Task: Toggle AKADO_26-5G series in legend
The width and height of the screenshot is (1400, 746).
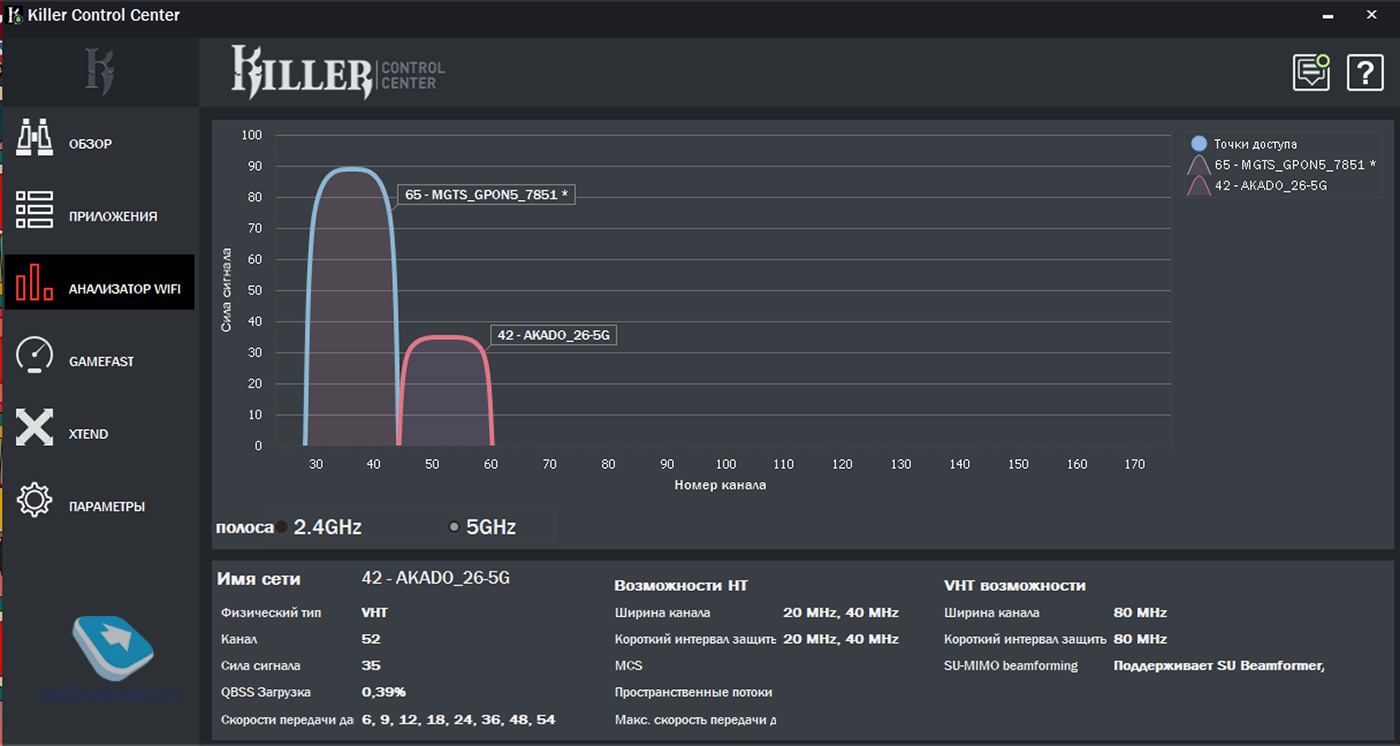Action: (x=1270, y=185)
